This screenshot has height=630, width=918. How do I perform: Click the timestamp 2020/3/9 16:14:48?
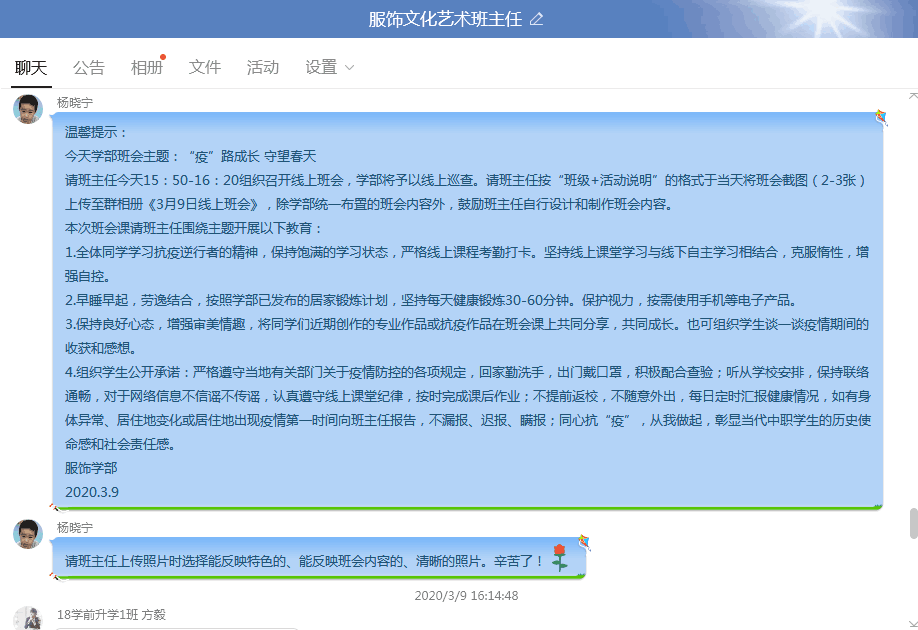pos(466,595)
